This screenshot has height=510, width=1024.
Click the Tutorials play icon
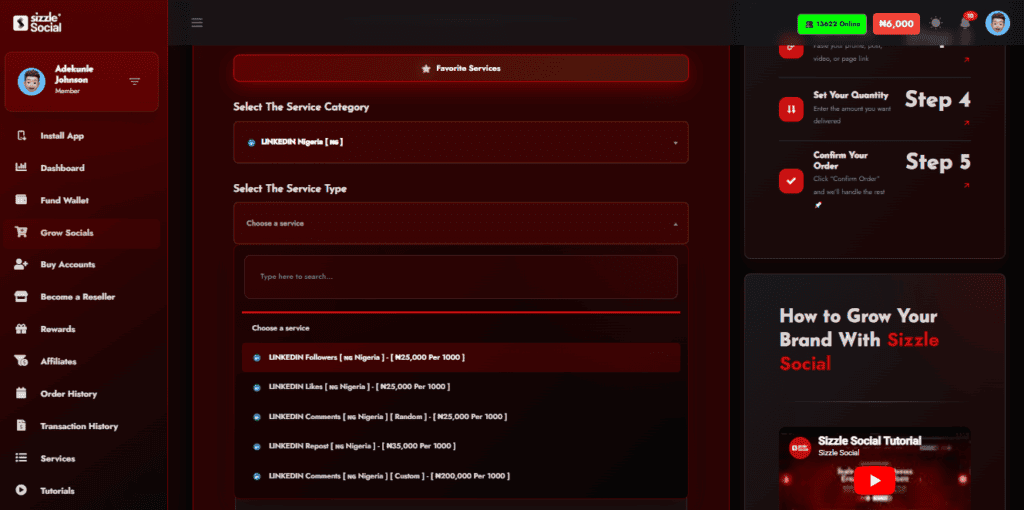point(21,490)
